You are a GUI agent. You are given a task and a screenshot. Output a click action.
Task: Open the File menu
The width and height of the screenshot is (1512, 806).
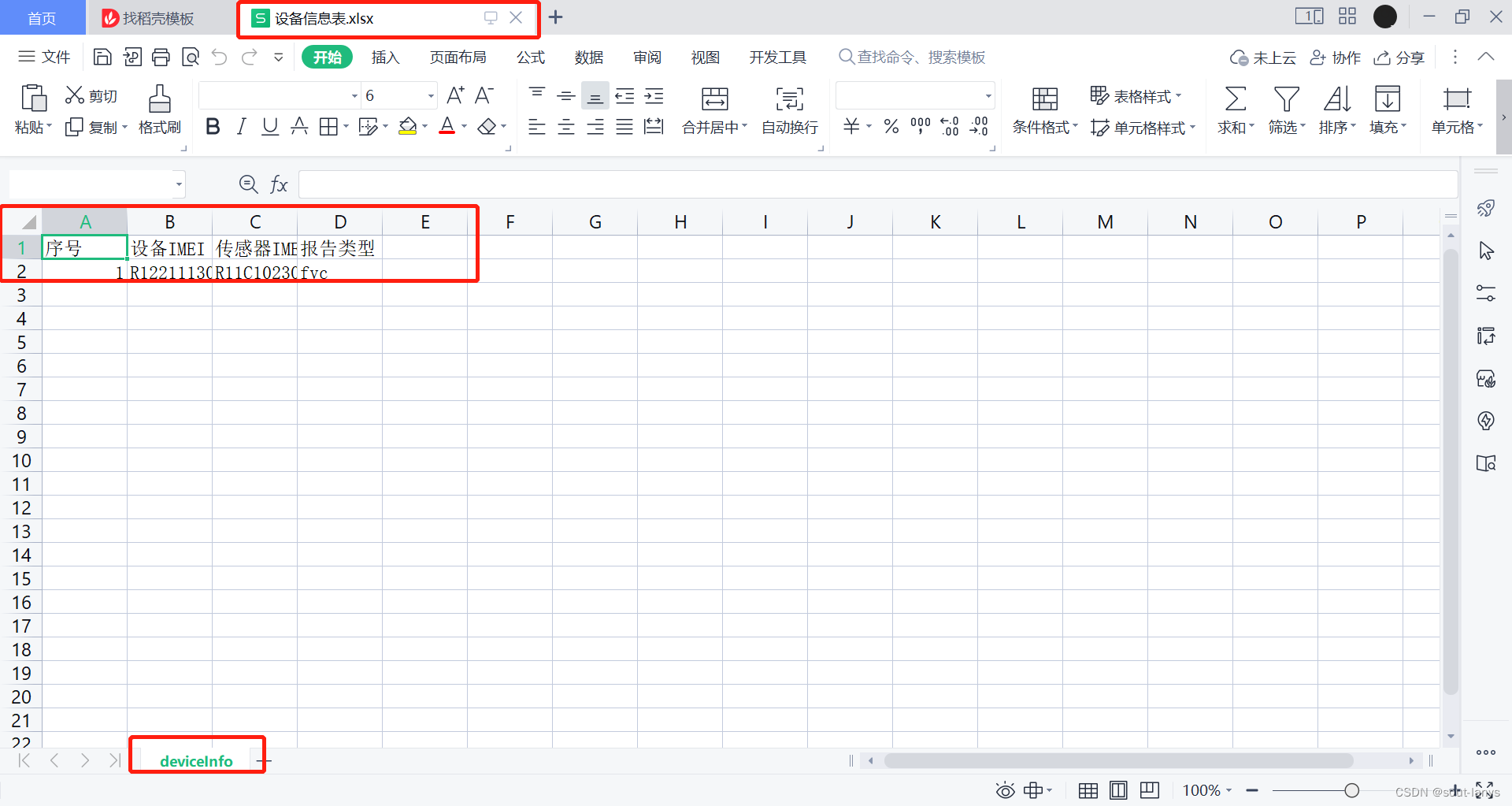(x=45, y=57)
